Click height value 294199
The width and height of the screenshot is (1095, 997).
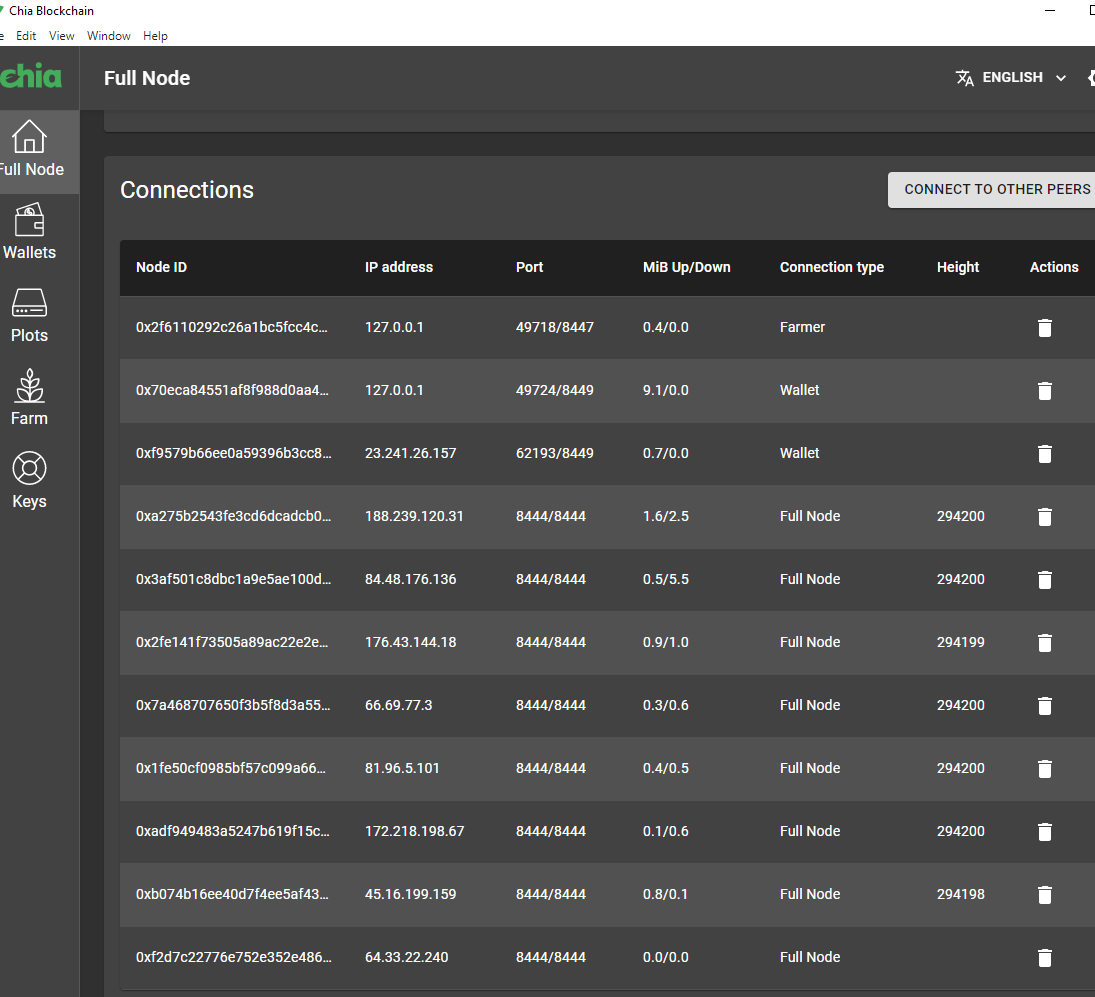point(960,642)
